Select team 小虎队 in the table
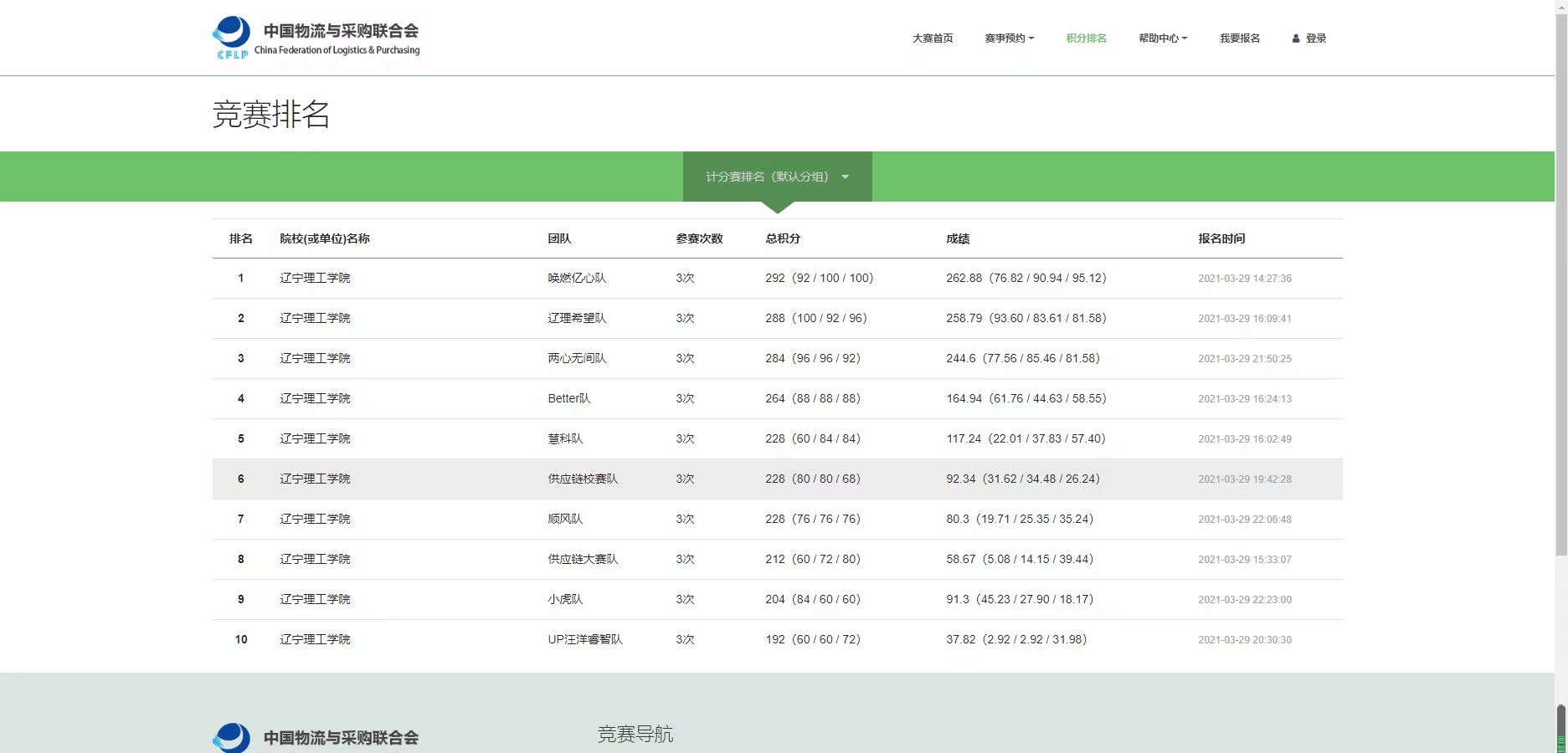1568x753 pixels. click(565, 599)
